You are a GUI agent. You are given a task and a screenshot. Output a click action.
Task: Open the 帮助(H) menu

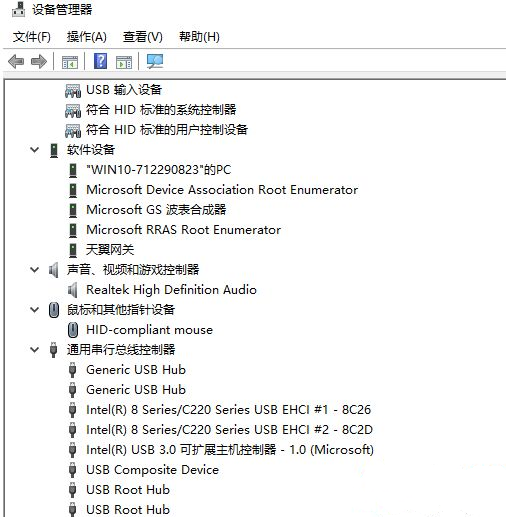(x=199, y=37)
